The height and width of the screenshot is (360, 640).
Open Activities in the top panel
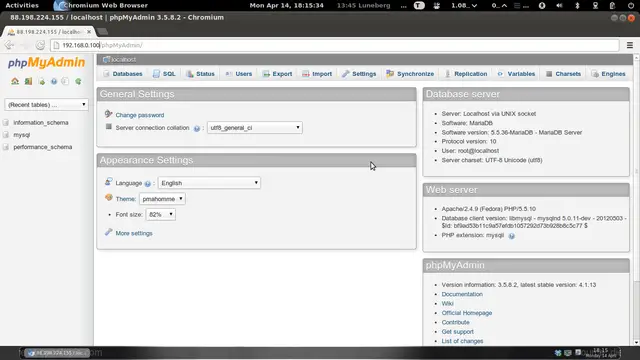pyautogui.click(x=22, y=5)
